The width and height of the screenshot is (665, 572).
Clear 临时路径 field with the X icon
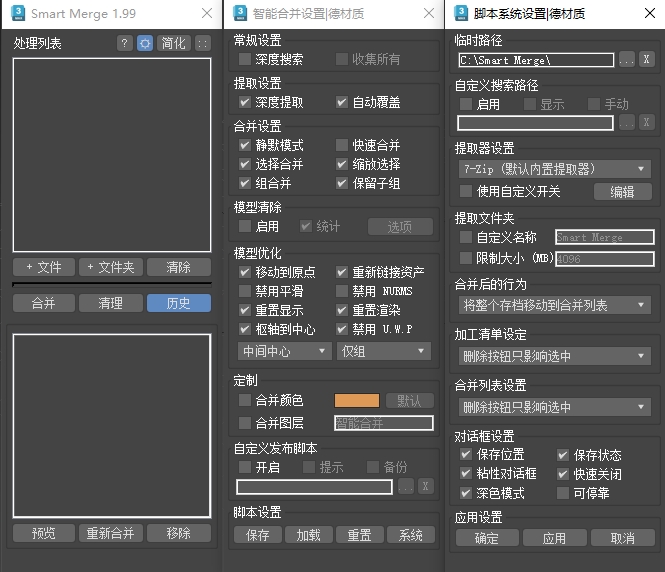[x=646, y=60]
